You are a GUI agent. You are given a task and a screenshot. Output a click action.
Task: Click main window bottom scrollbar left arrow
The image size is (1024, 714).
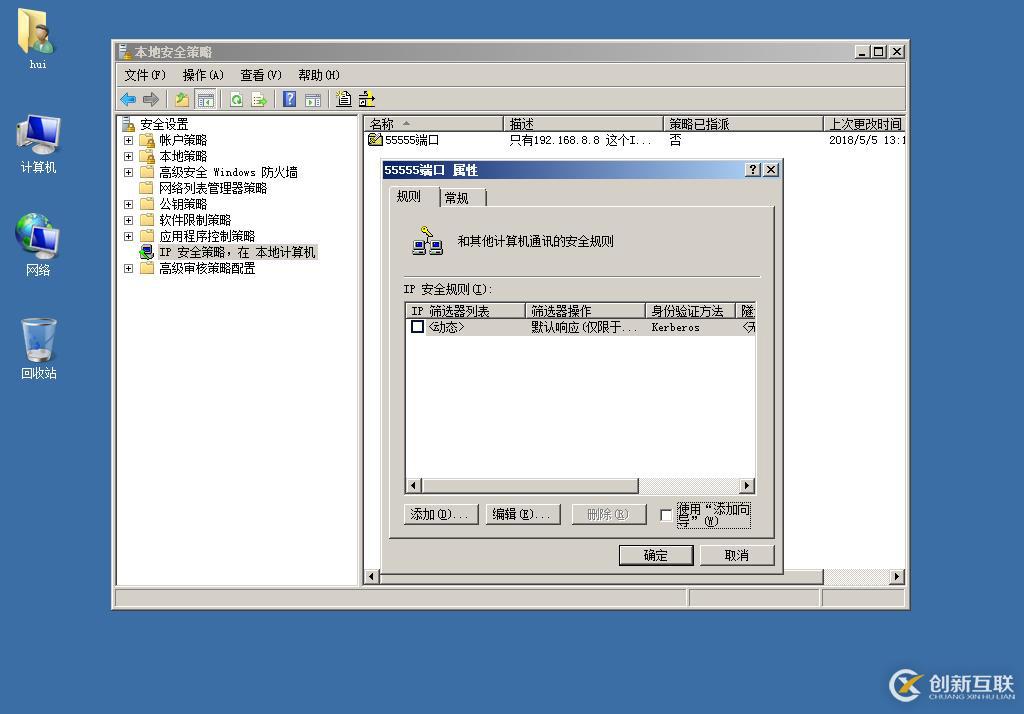[x=372, y=577]
